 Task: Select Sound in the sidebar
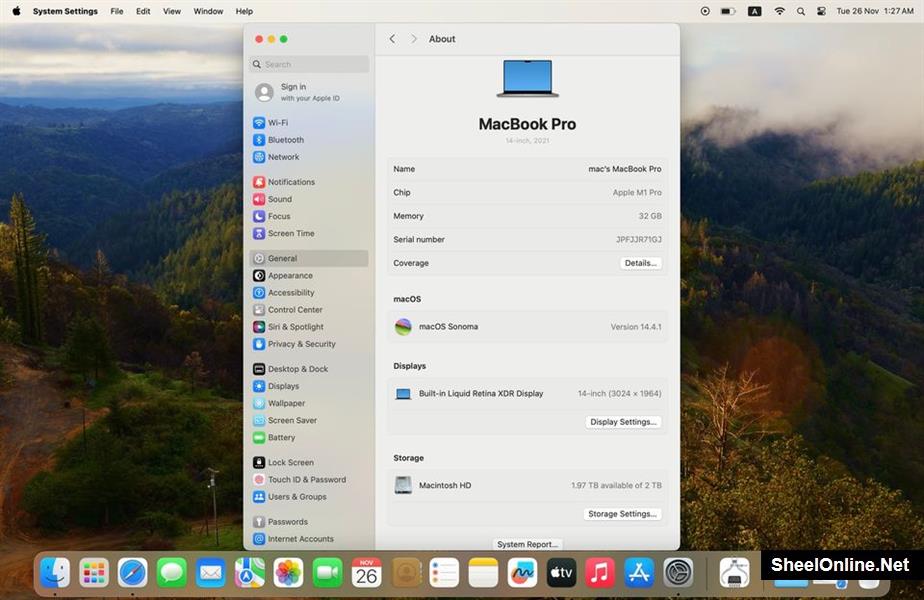tap(309, 199)
